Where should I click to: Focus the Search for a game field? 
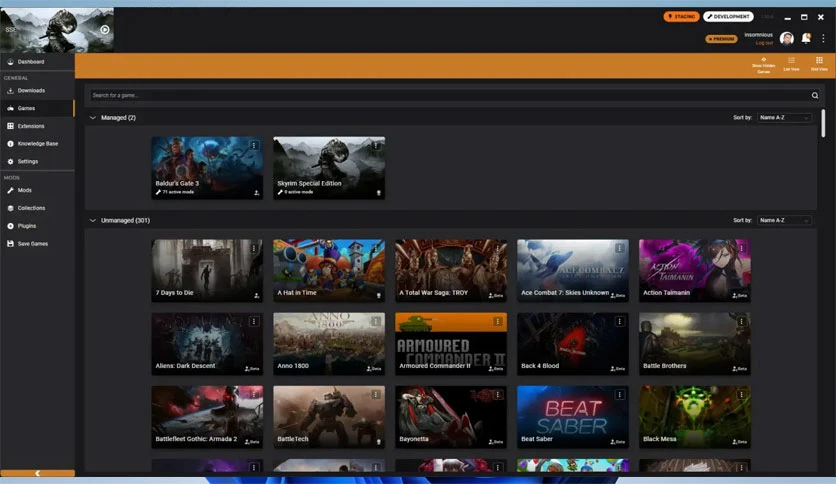(449, 95)
